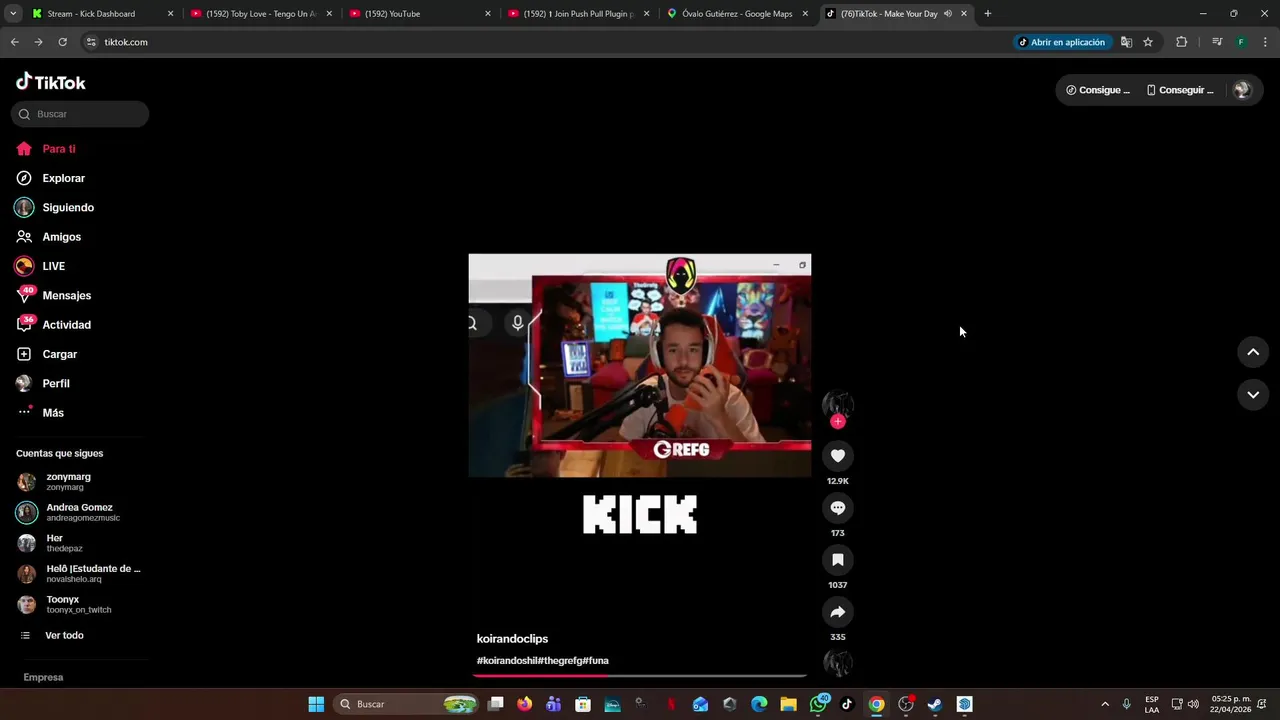Reload the page
Viewport: 1280px width, 720px height.
(62, 42)
